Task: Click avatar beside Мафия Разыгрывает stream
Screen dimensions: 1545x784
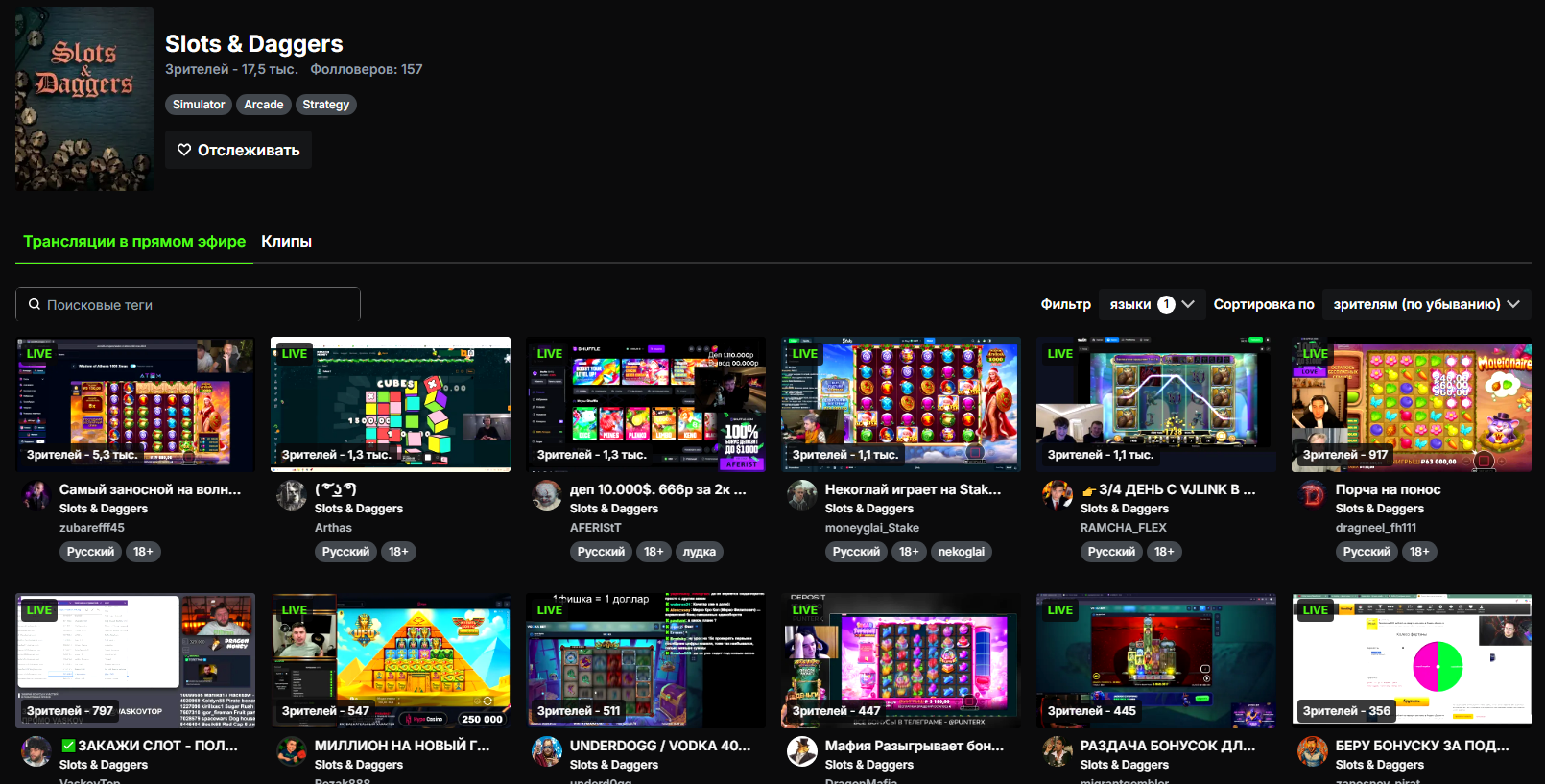Action: pos(802,751)
